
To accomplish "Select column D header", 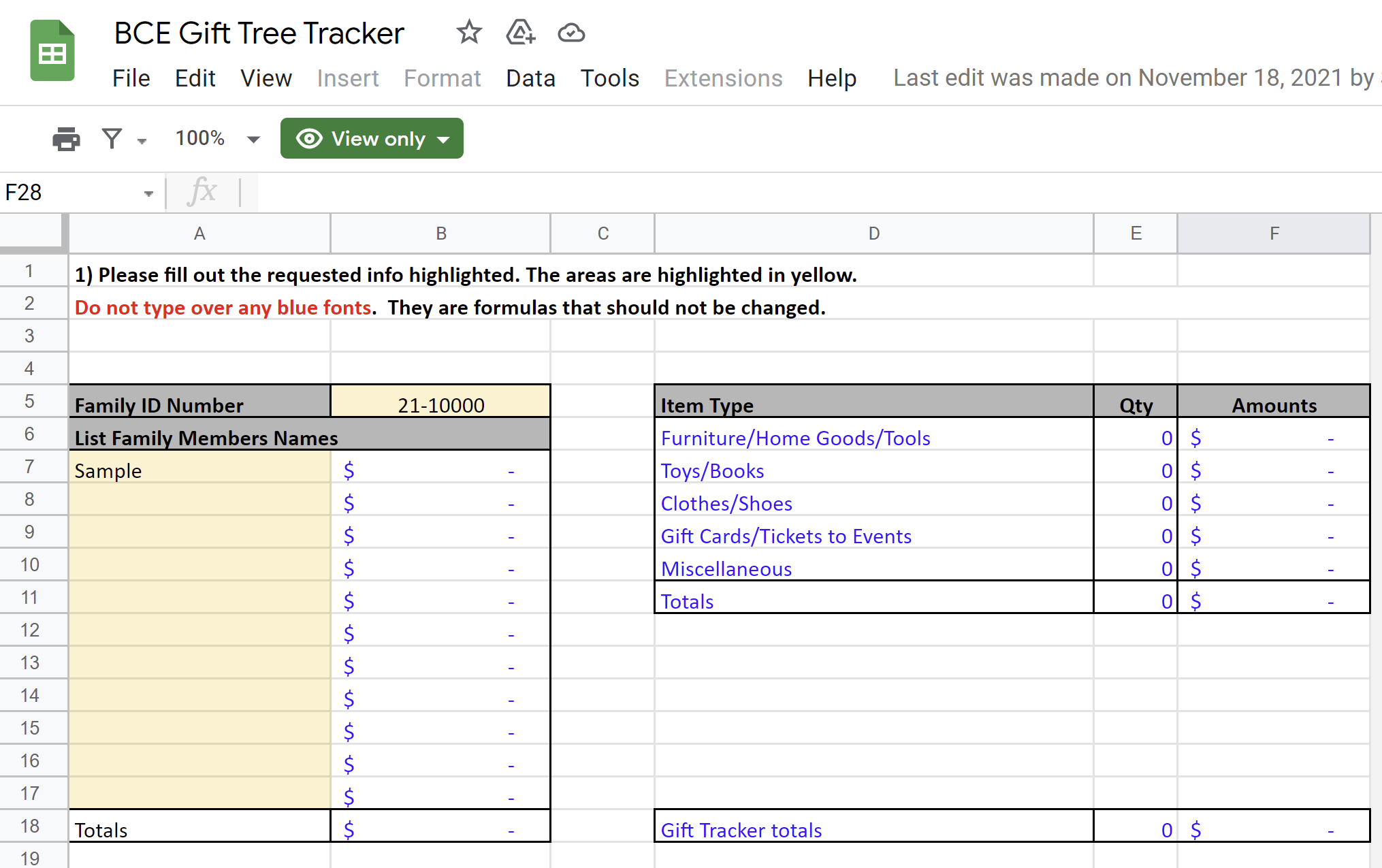I will 873,234.
